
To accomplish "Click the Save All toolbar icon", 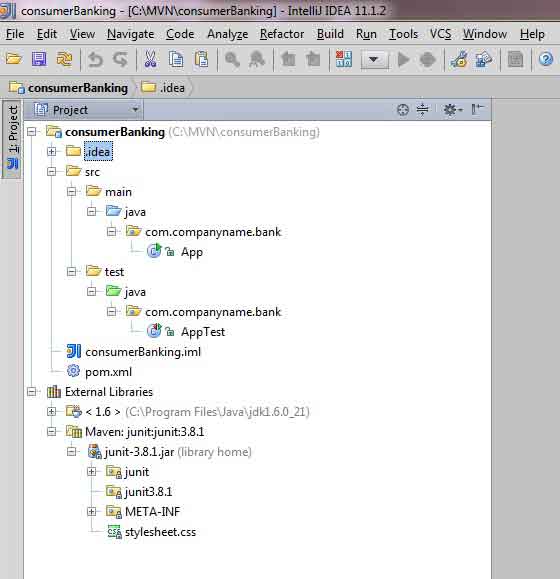I will (x=39, y=59).
